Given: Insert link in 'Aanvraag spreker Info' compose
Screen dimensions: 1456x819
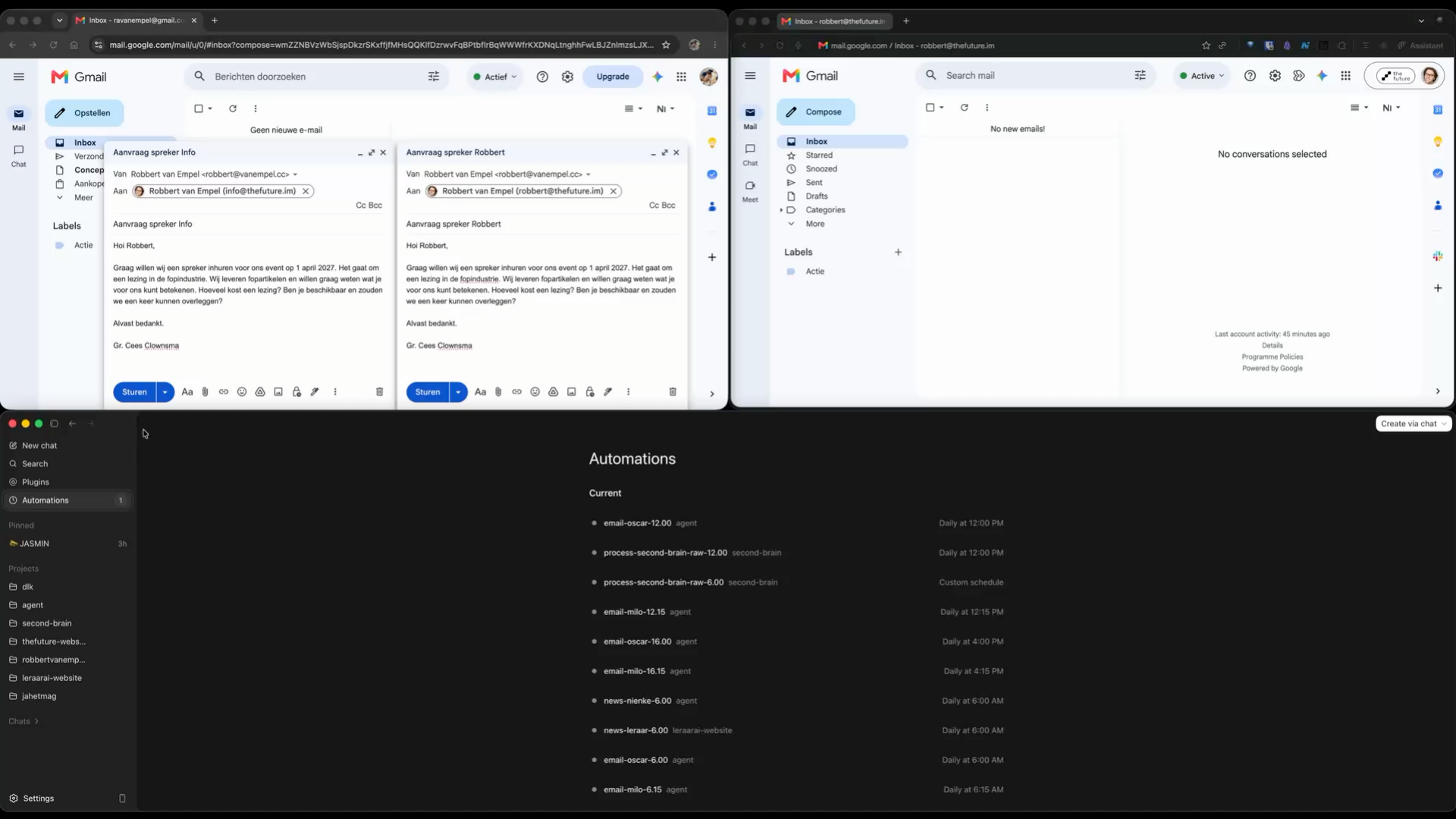Looking at the screenshot, I should coord(224,392).
